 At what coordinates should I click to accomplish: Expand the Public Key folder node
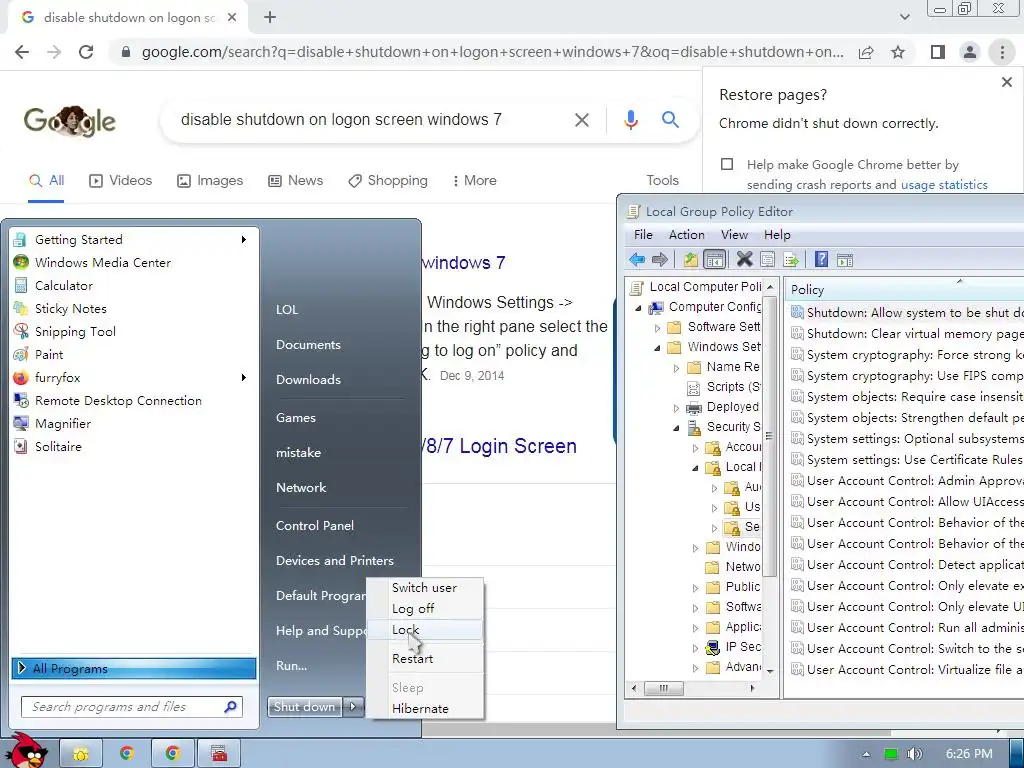(x=696, y=588)
